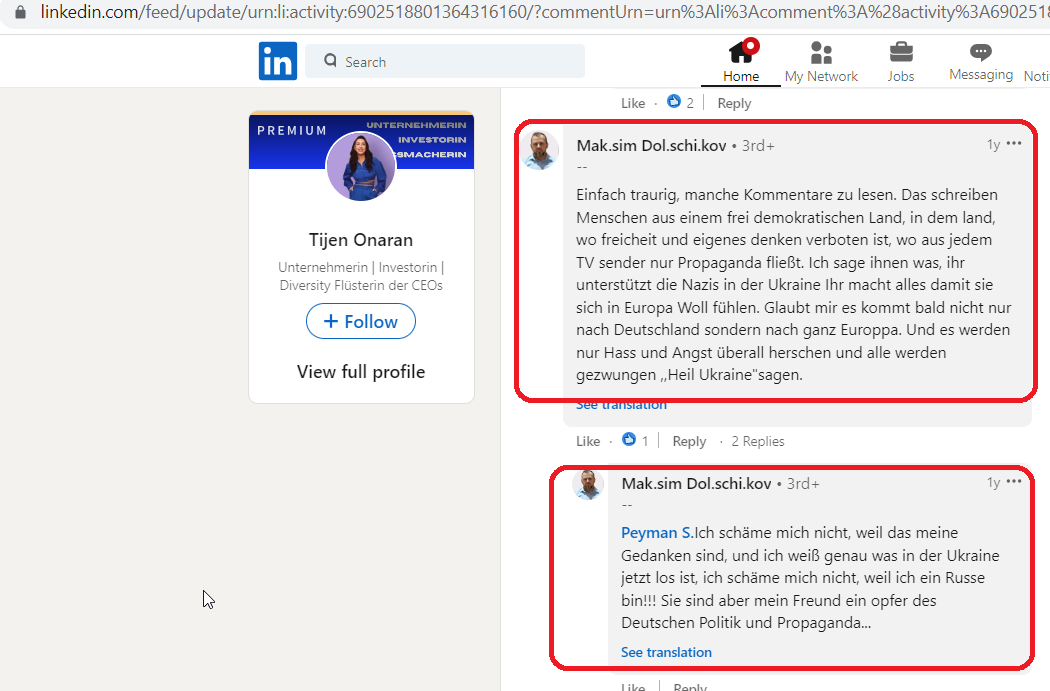Open the options menu on the first Mak.sim comment
This screenshot has width=1050, height=691.
tap(1014, 143)
